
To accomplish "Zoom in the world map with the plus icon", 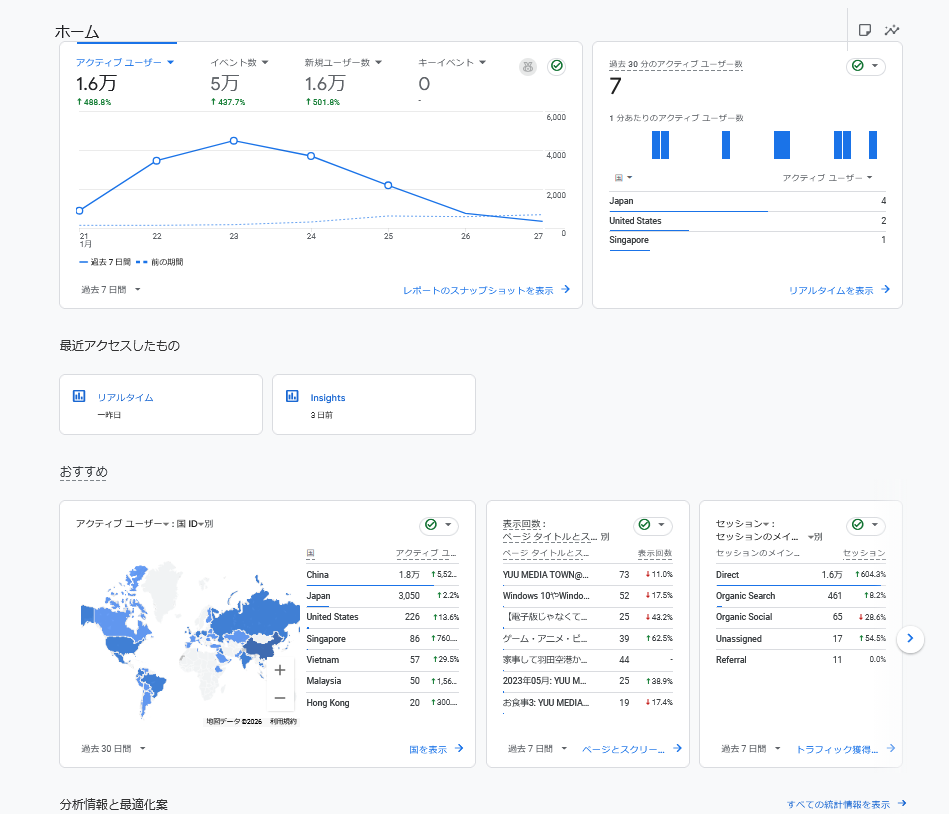I will coord(280,668).
